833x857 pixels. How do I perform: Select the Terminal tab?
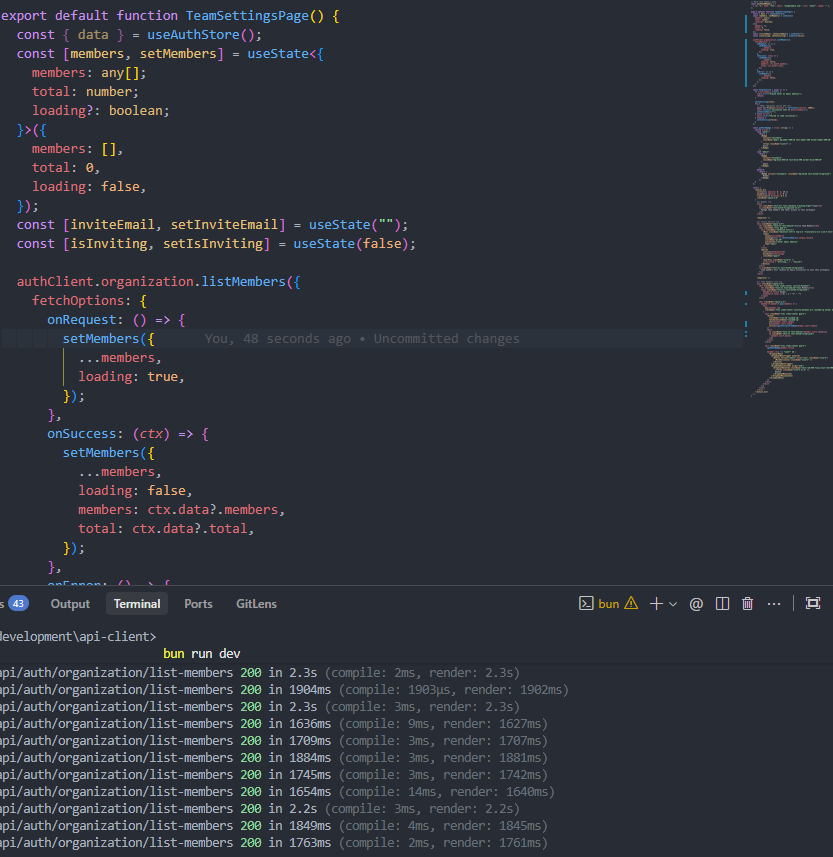point(137,604)
